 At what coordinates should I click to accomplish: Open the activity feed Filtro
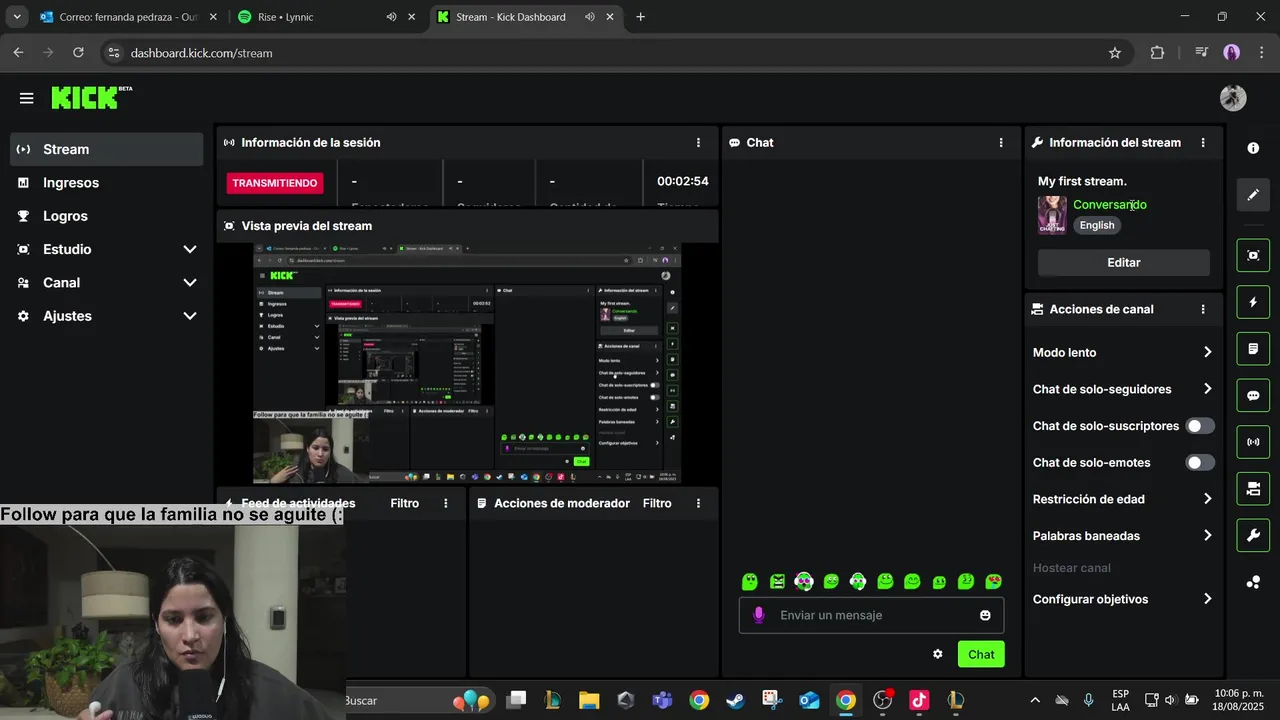tap(405, 503)
